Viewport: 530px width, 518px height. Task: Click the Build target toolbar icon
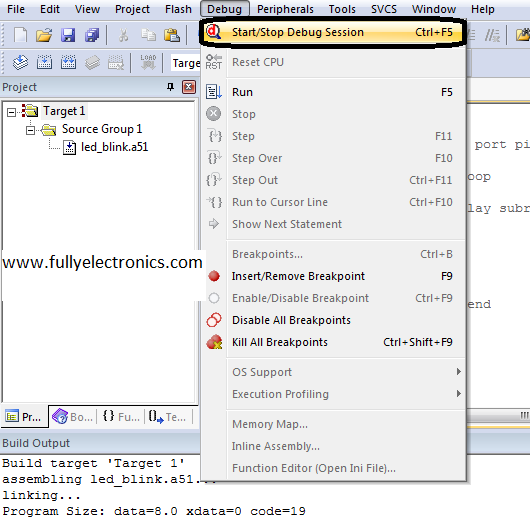click(44, 62)
